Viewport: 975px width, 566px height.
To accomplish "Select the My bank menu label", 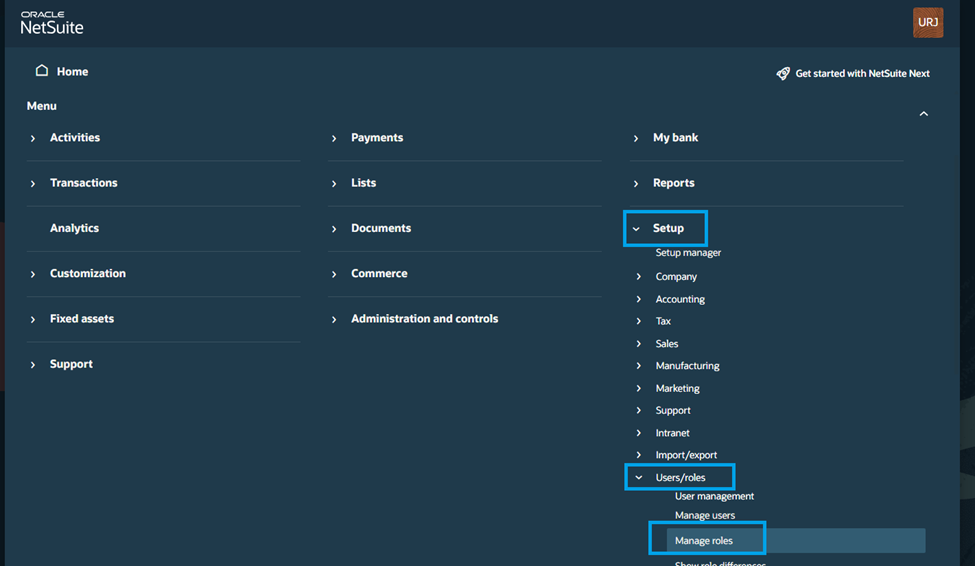I will click(x=675, y=137).
